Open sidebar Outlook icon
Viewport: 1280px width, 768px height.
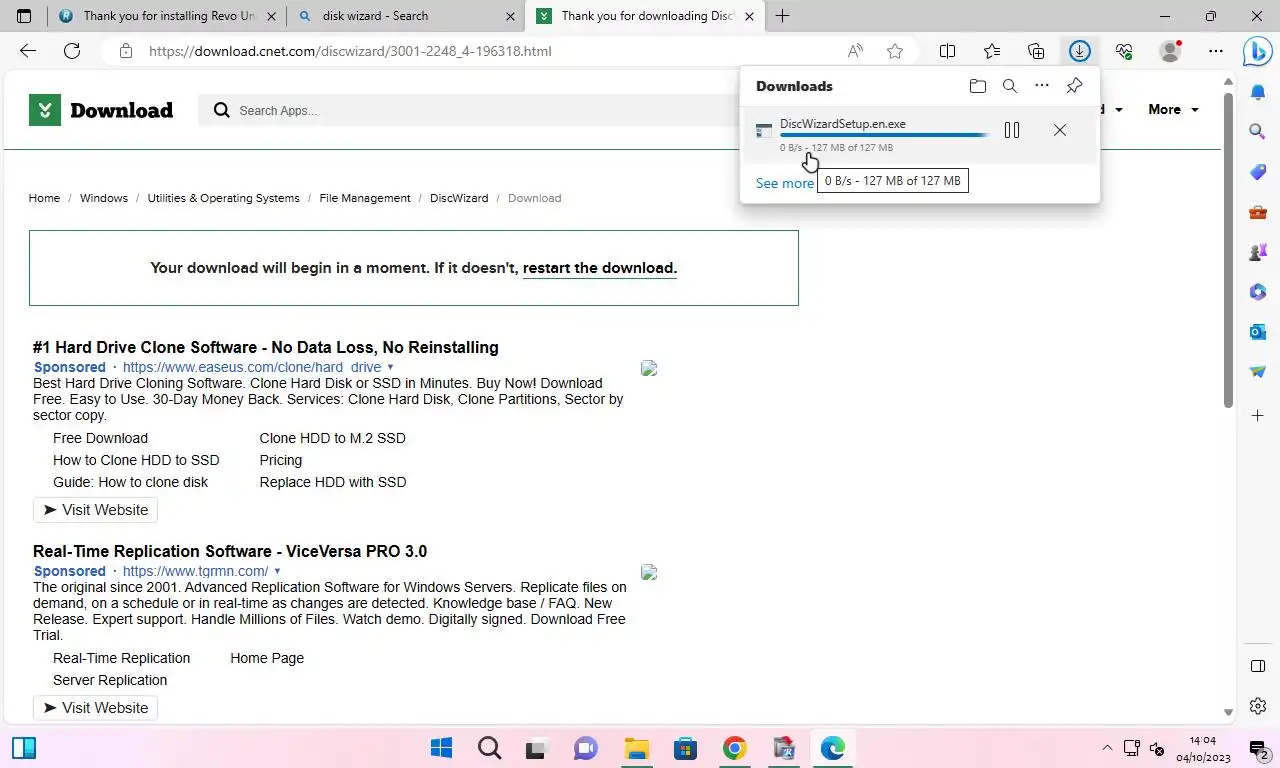1258,332
